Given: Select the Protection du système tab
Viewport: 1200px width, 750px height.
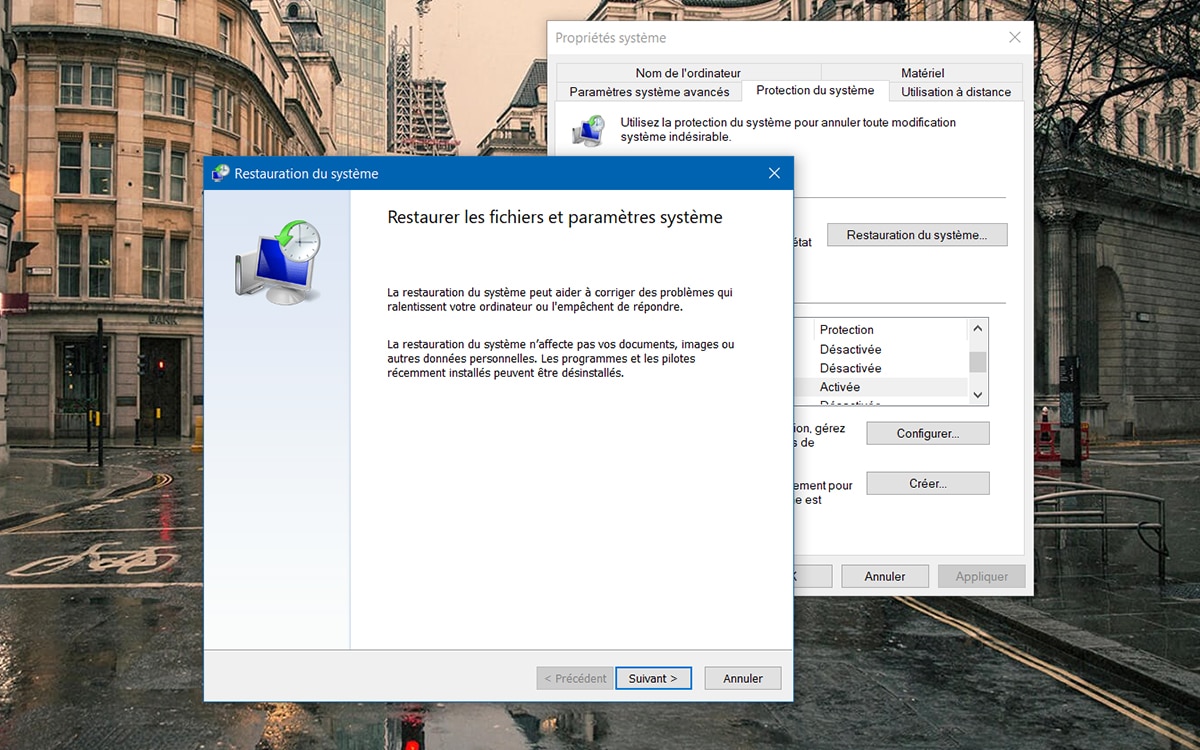Looking at the screenshot, I should [814, 90].
